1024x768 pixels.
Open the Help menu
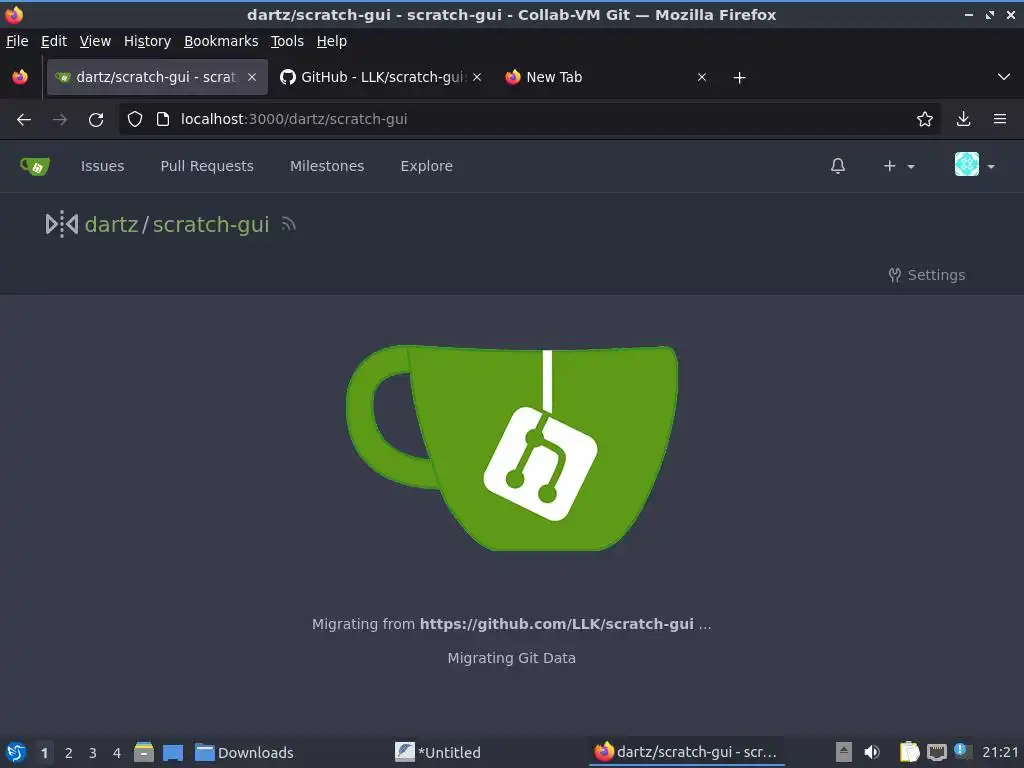click(x=332, y=41)
